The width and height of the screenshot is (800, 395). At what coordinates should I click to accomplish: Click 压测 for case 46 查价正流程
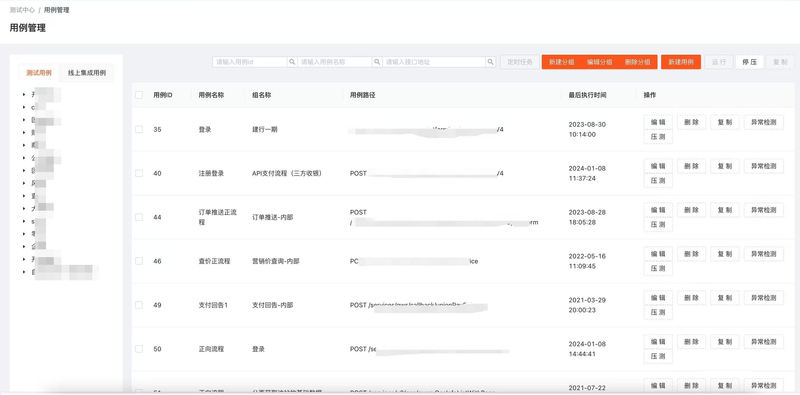tap(658, 268)
